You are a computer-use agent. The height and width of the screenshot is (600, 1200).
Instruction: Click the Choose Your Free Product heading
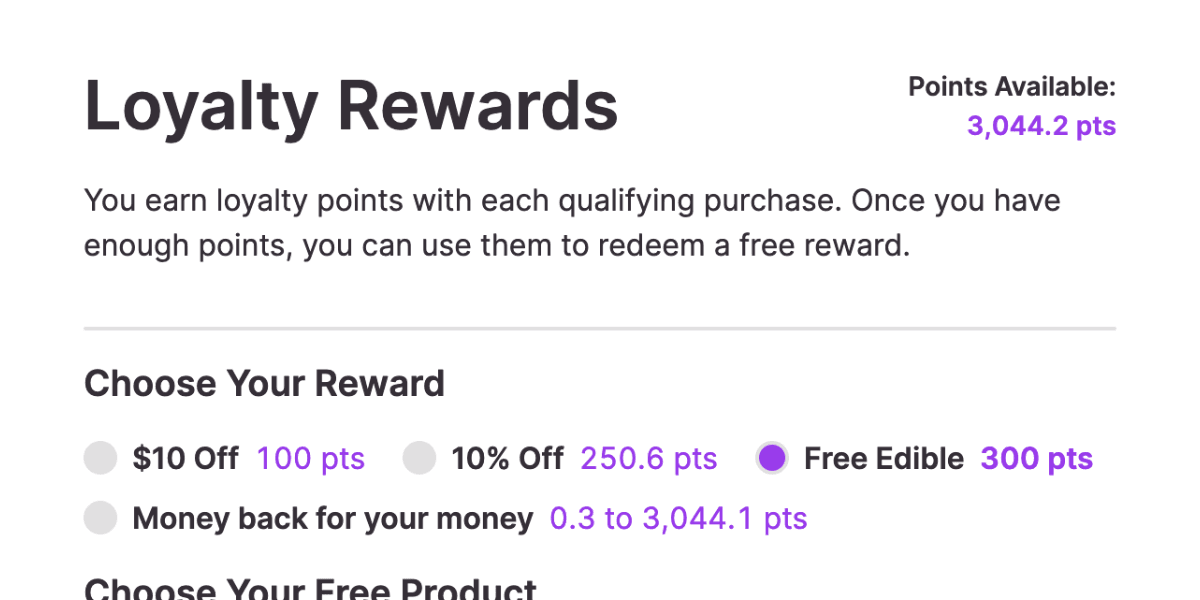tap(310, 588)
